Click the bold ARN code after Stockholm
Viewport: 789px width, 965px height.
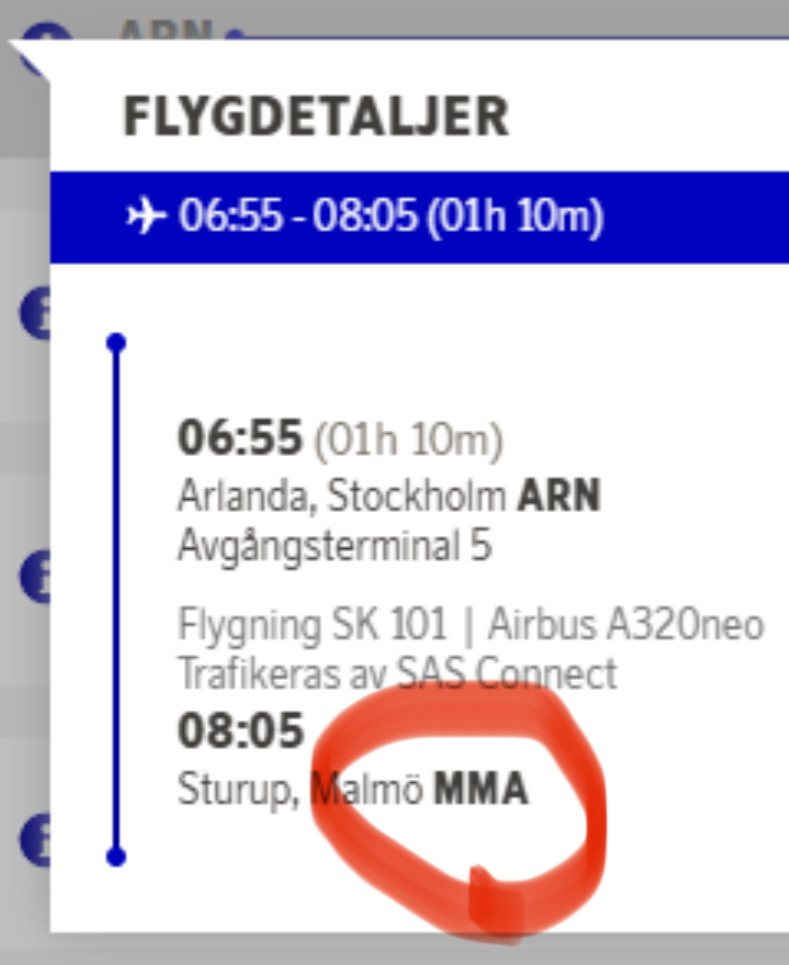click(559, 496)
